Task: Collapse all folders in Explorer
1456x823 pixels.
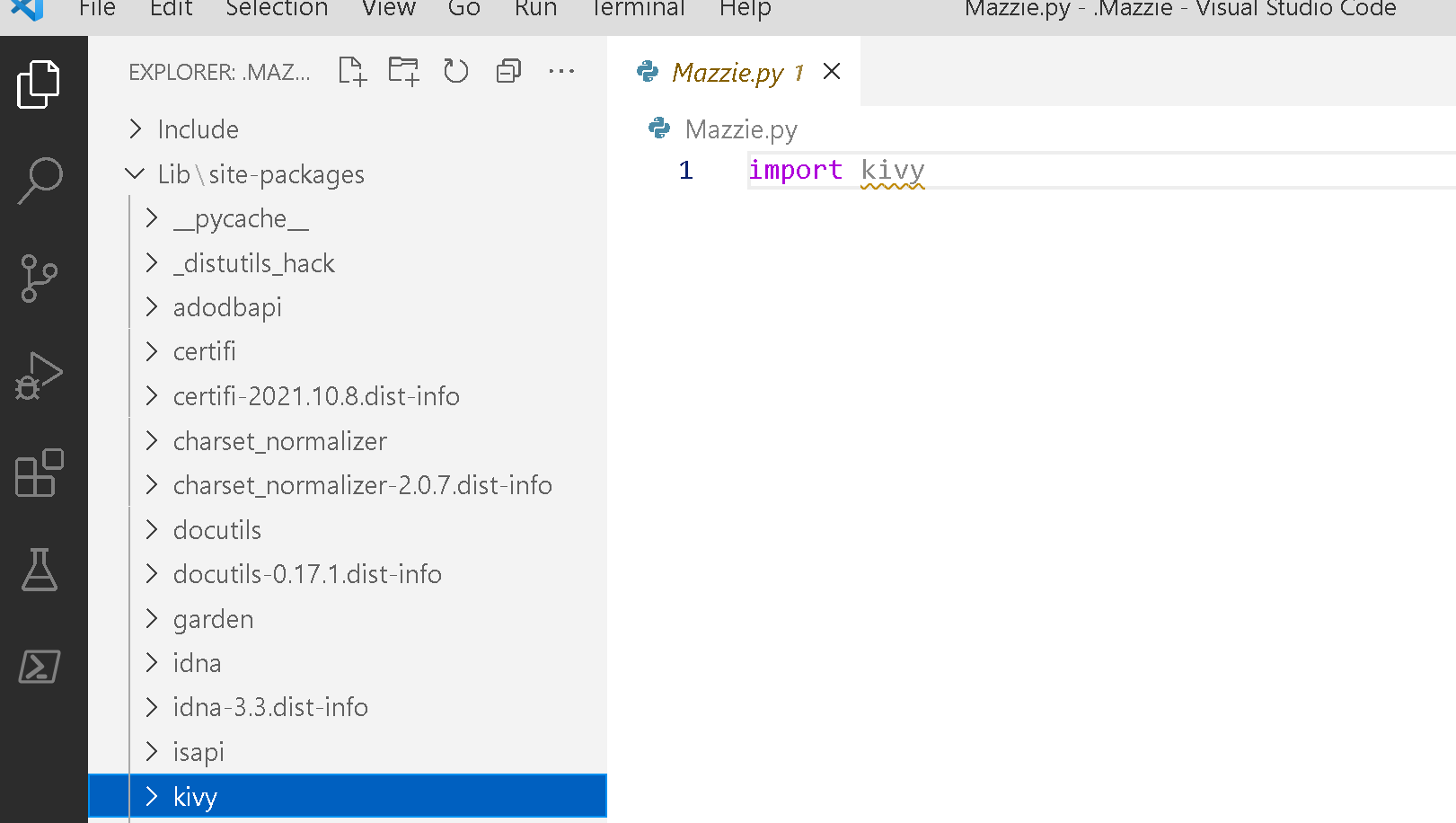Action: (508, 71)
